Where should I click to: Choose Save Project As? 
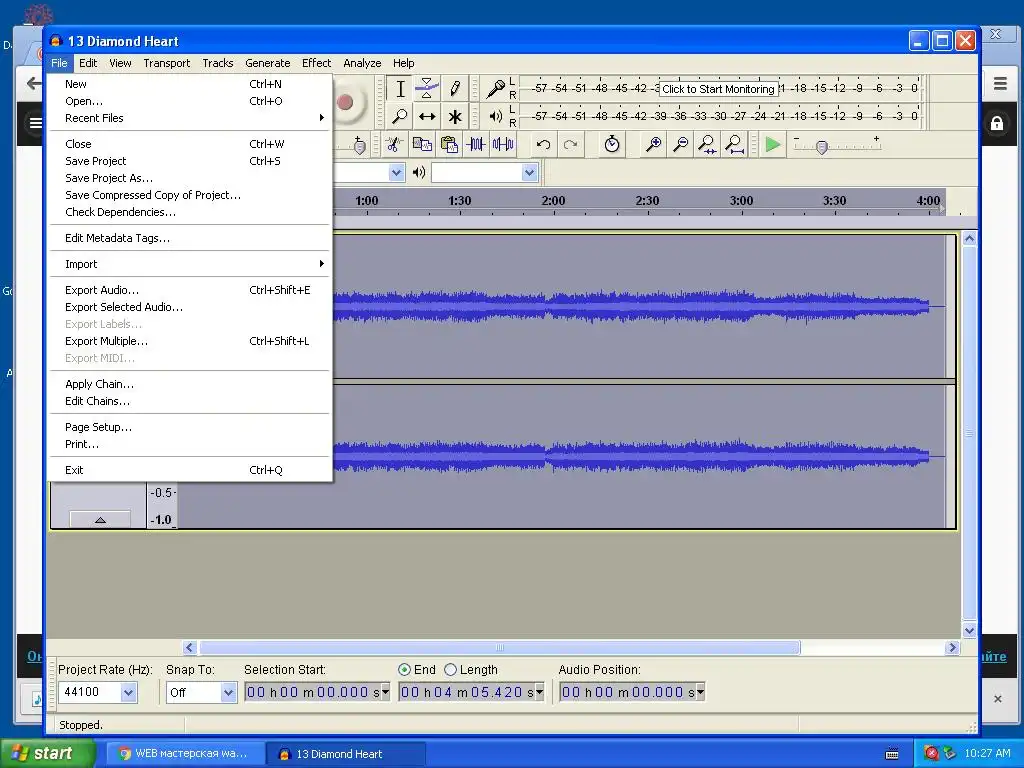coord(191,178)
